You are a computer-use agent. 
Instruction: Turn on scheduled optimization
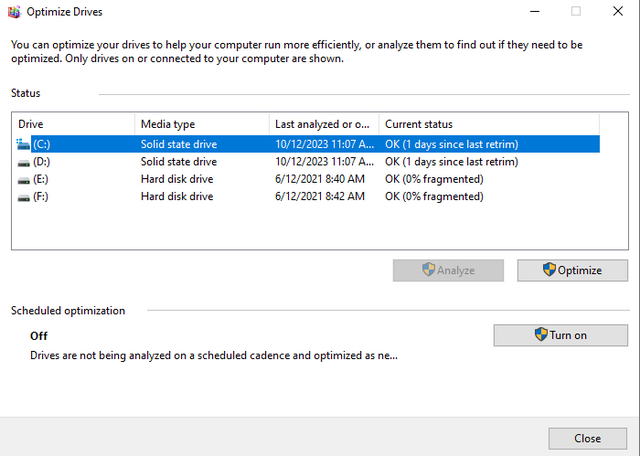click(x=560, y=335)
